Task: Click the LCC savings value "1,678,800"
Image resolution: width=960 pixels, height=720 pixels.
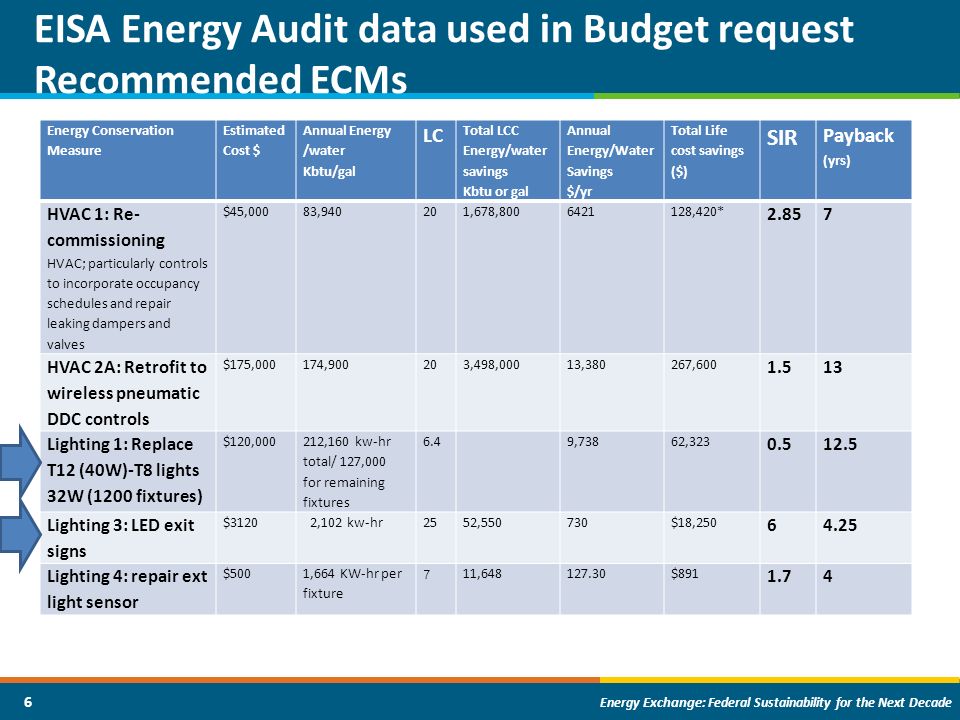Action: pyautogui.click(x=491, y=212)
